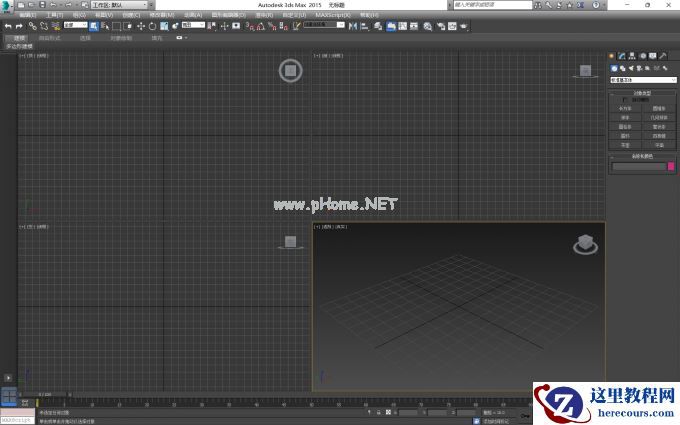Activate the Select and Rotate tool
680x425 pixels.
click(x=152, y=26)
